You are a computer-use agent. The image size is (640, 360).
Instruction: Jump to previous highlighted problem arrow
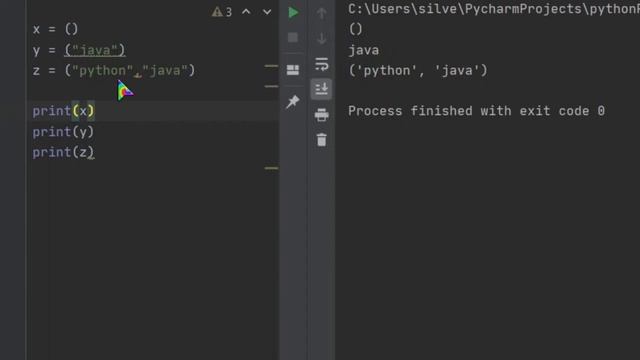pyautogui.click(x=246, y=12)
